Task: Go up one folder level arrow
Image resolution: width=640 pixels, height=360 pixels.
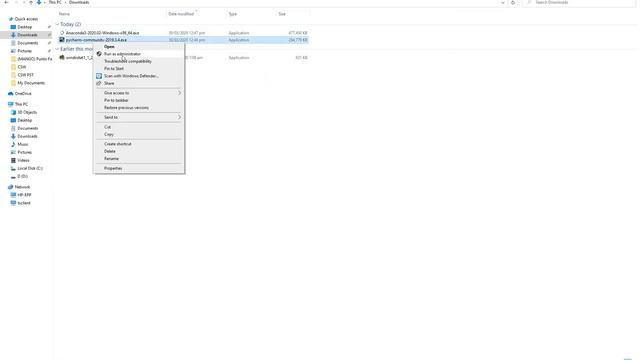Action: click(x=31, y=2)
